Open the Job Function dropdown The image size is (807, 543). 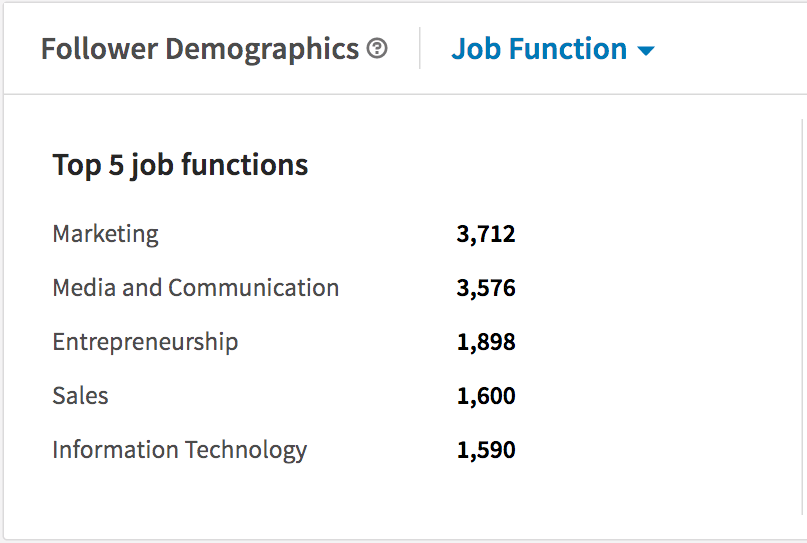553,49
